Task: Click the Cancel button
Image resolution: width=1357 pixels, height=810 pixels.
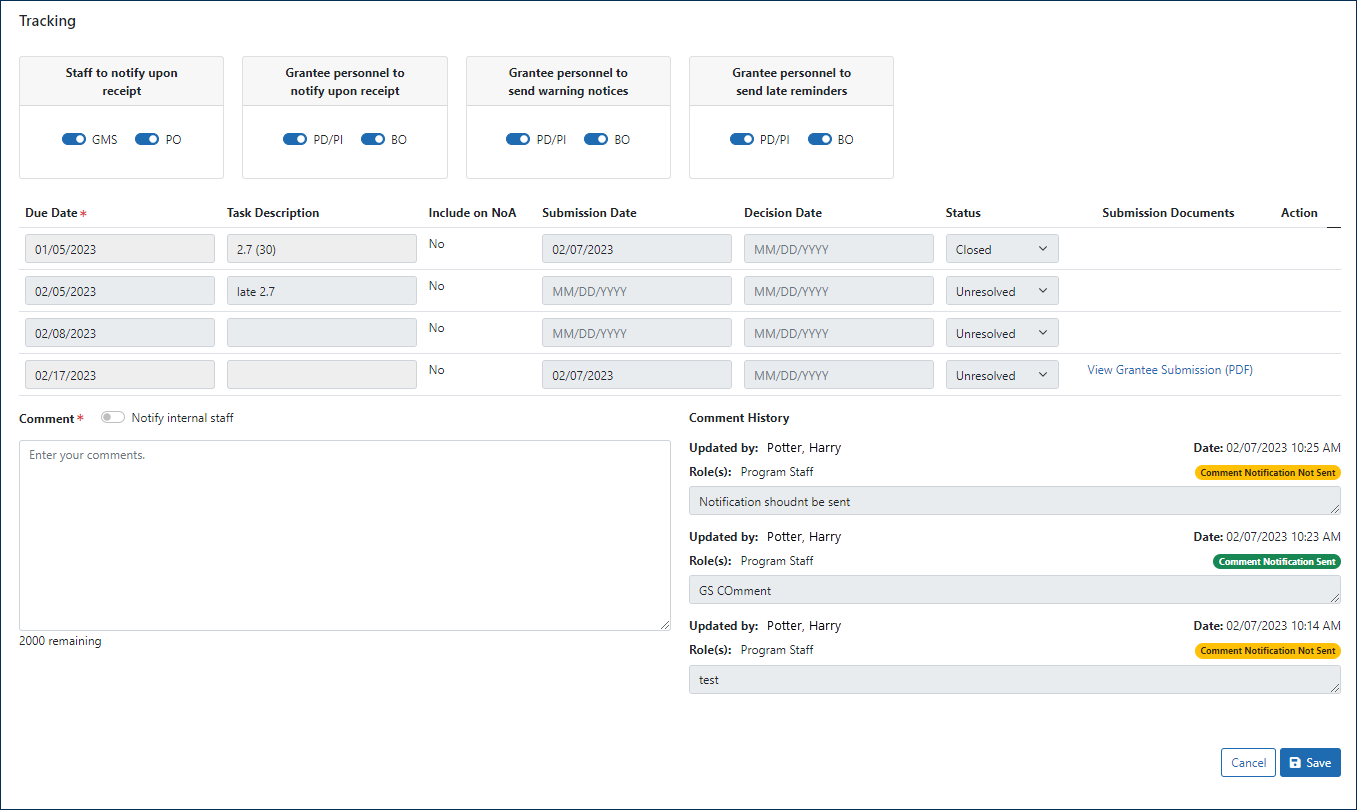Action: coord(1248,763)
